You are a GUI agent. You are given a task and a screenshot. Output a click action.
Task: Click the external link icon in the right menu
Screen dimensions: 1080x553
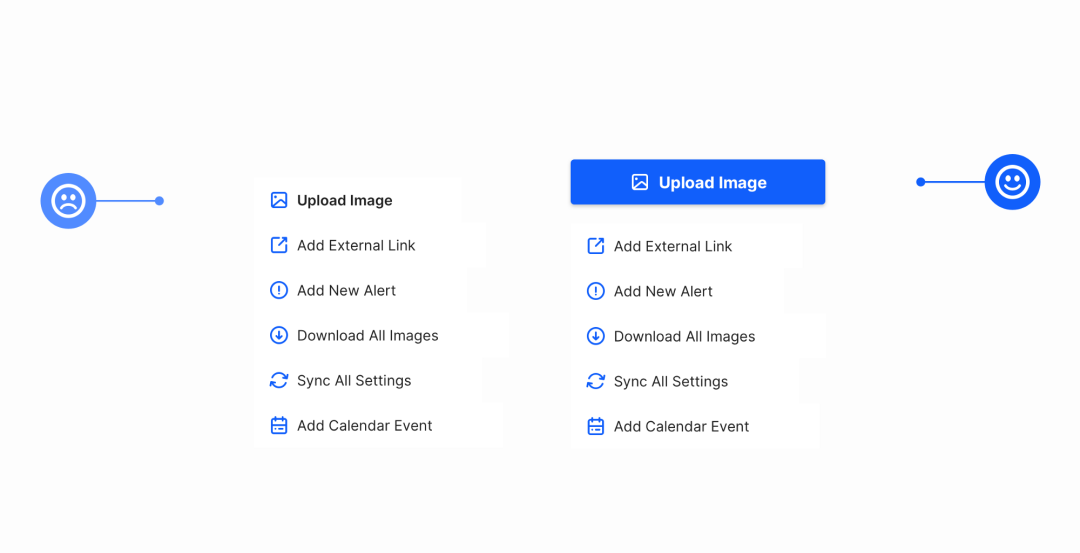[596, 246]
